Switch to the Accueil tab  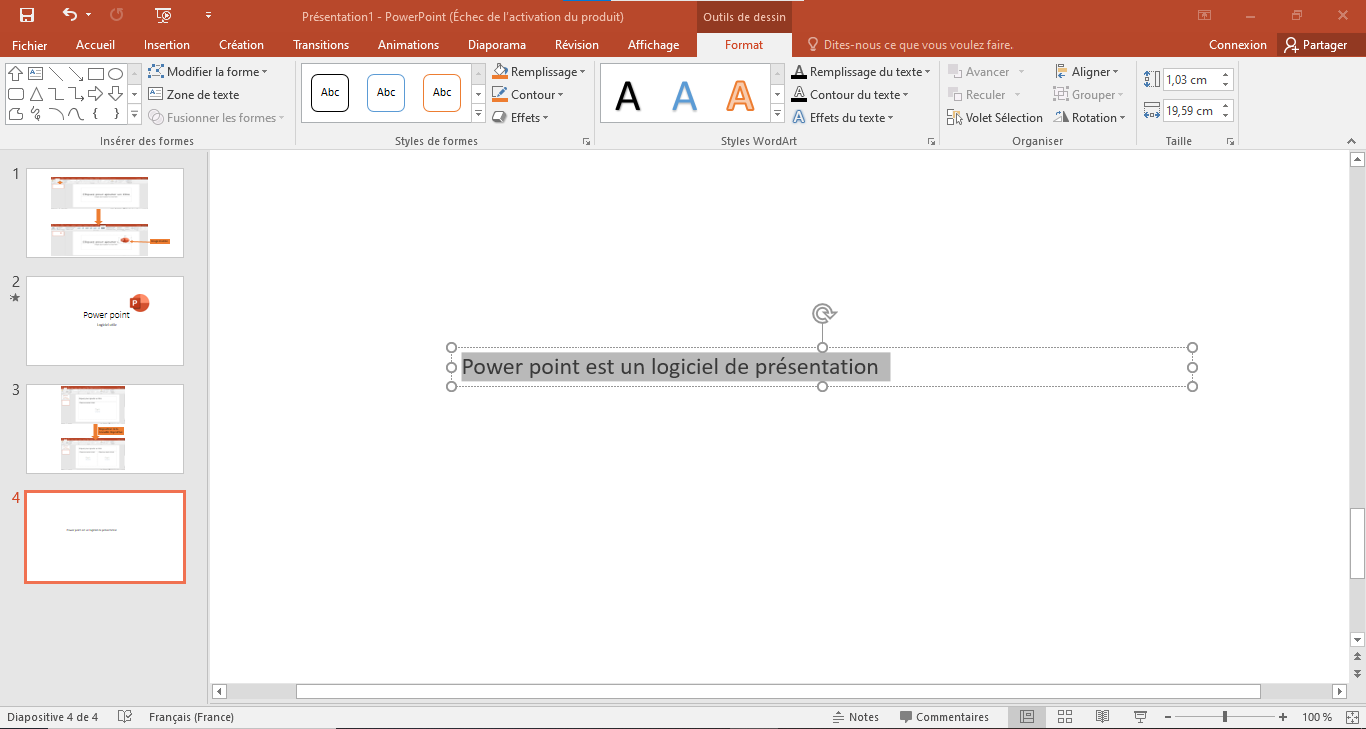[96, 45]
